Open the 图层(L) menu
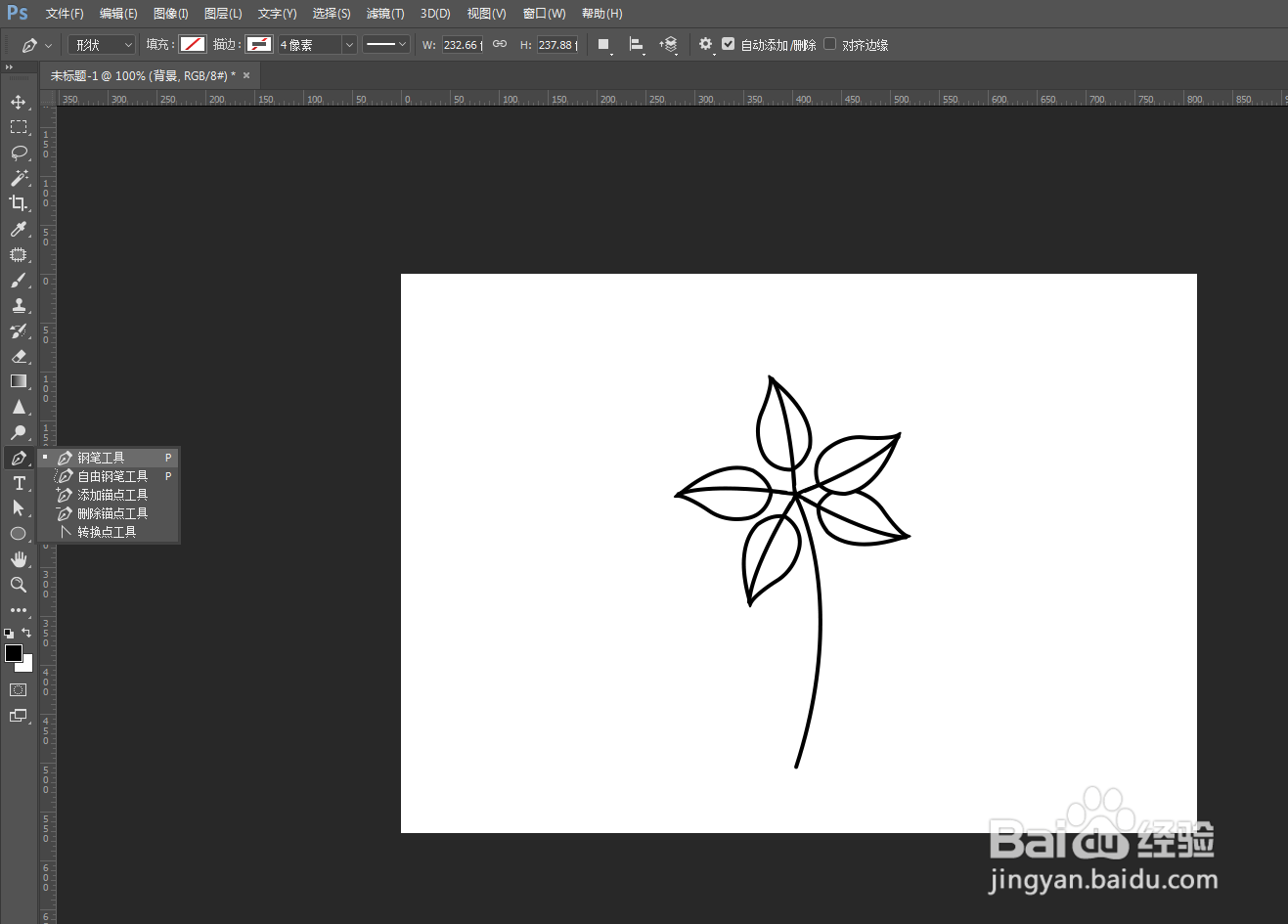 point(223,14)
